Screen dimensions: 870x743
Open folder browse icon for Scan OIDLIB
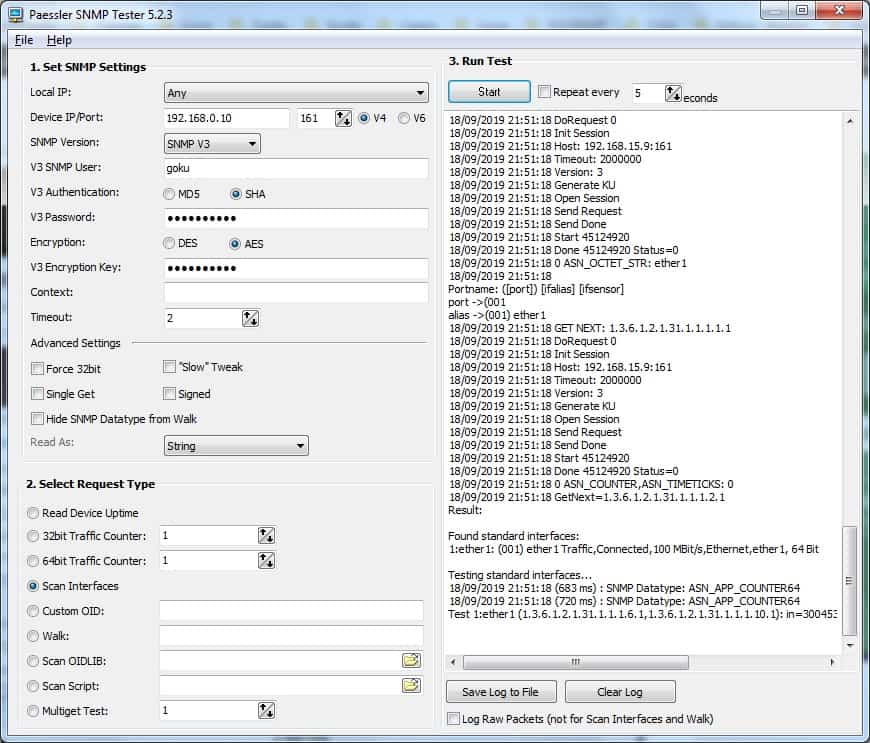[x=411, y=660]
